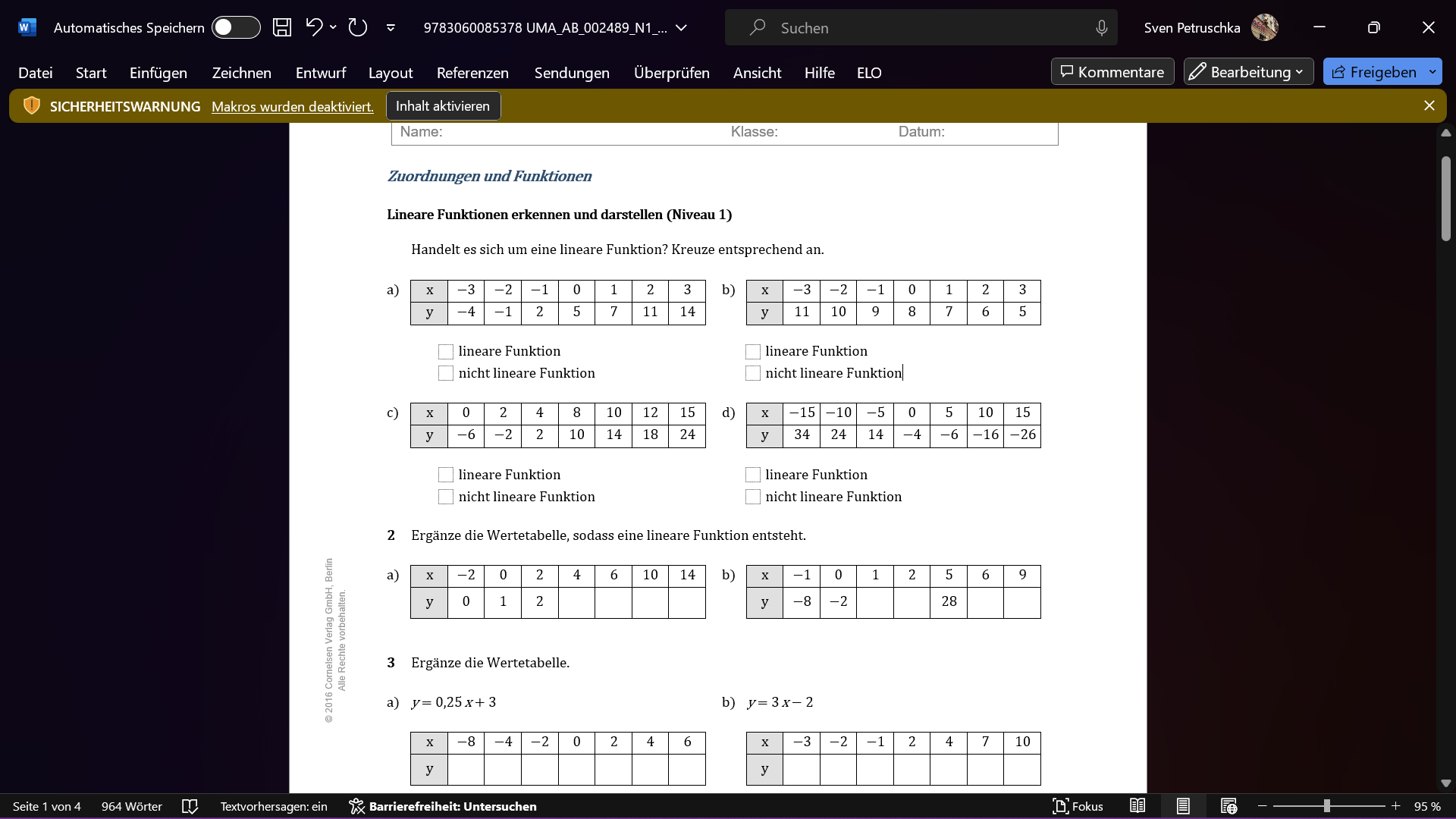Click the Kommentare button

click(1112, 72)
